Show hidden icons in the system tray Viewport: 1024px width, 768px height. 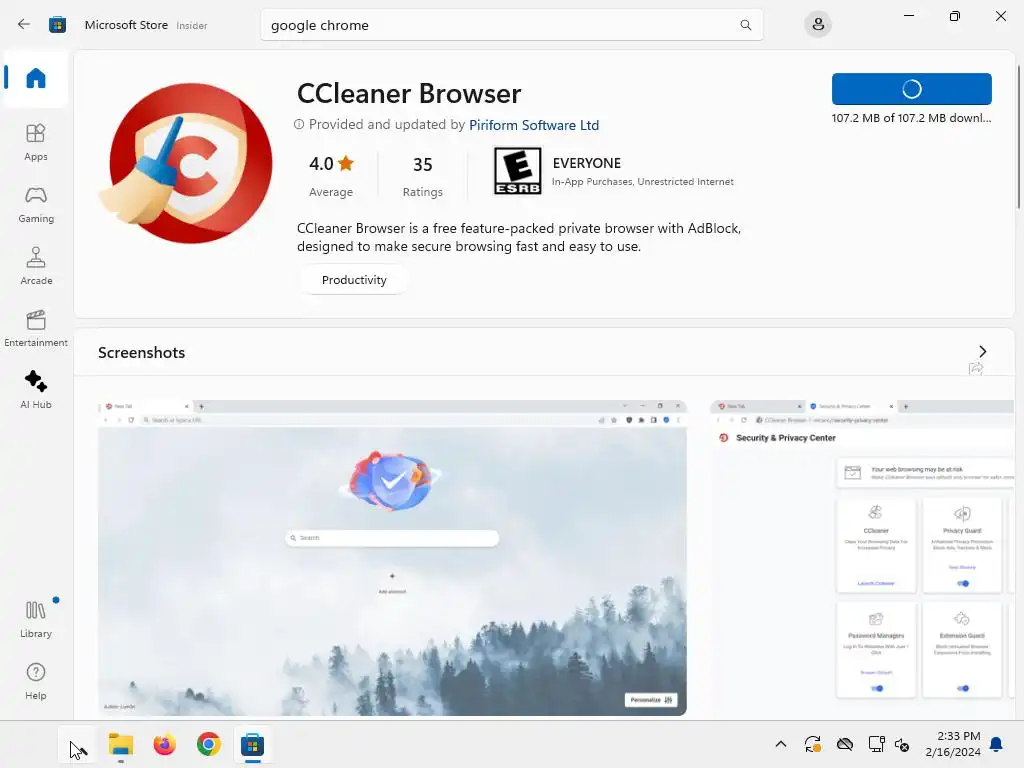[x=780, y=744]
